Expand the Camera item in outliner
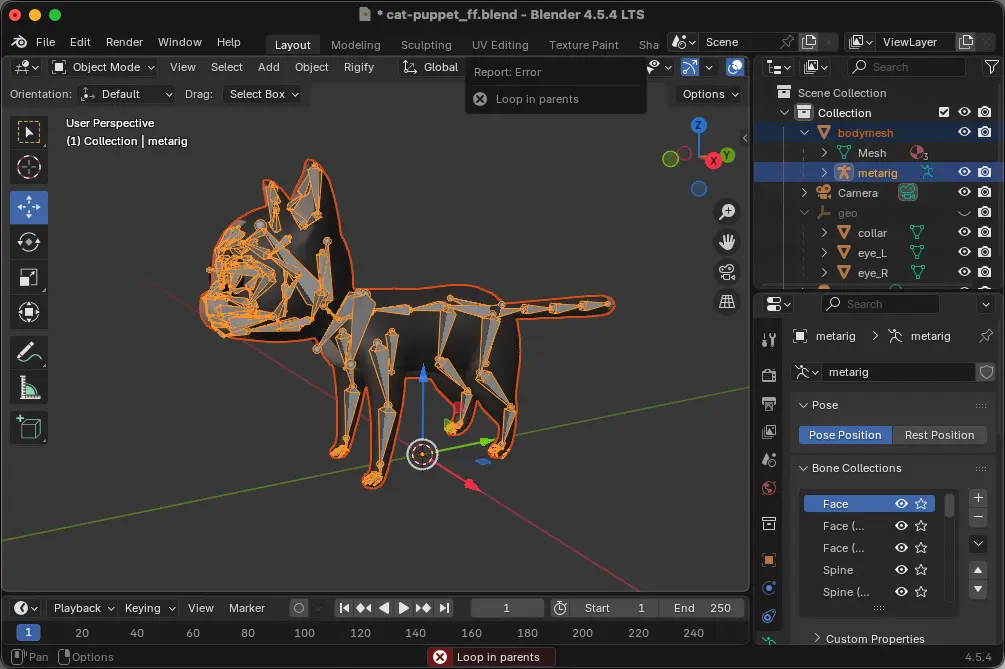This screenshot has height=669, width=1005. 805,193
